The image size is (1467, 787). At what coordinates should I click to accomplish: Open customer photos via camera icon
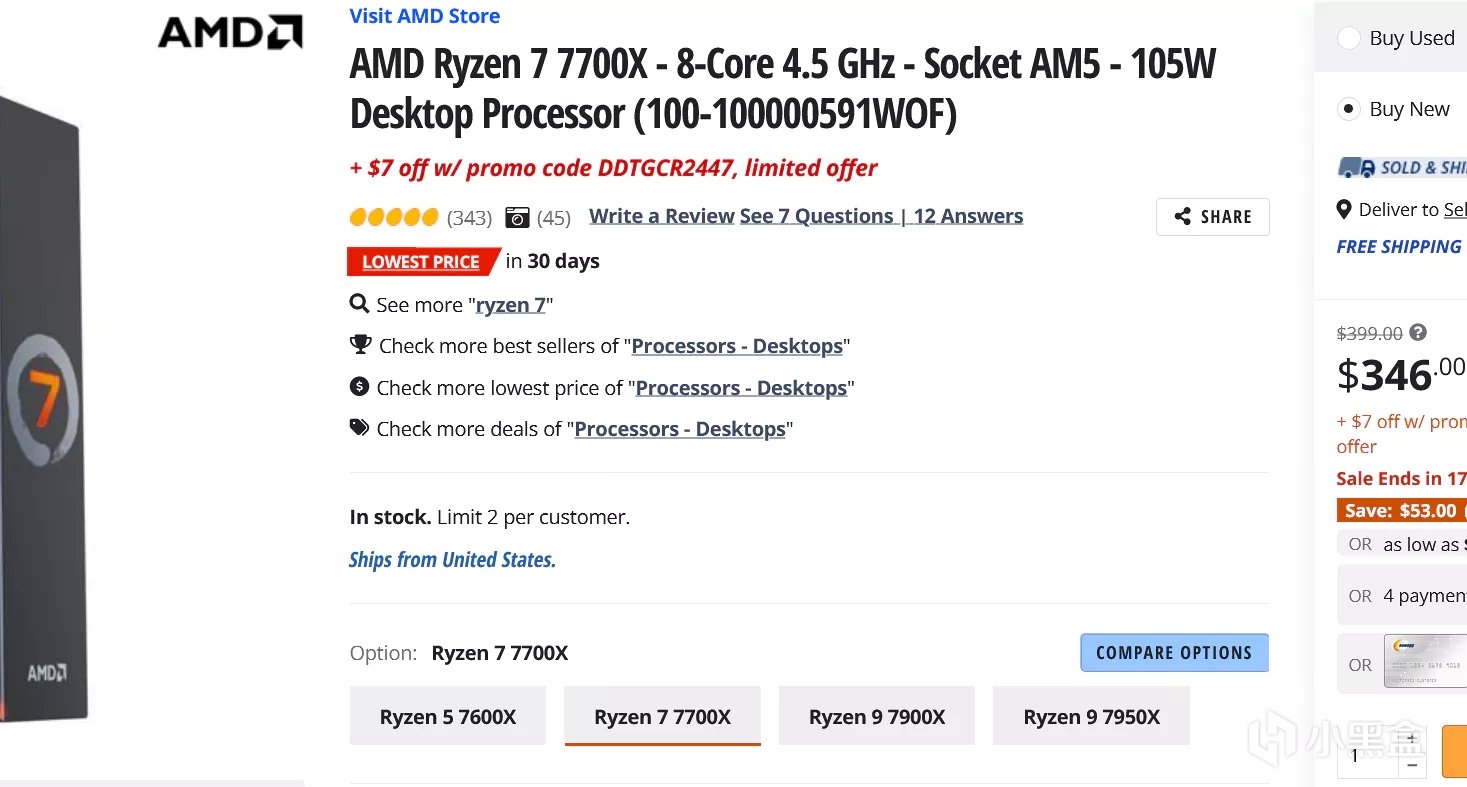(517, 217)
